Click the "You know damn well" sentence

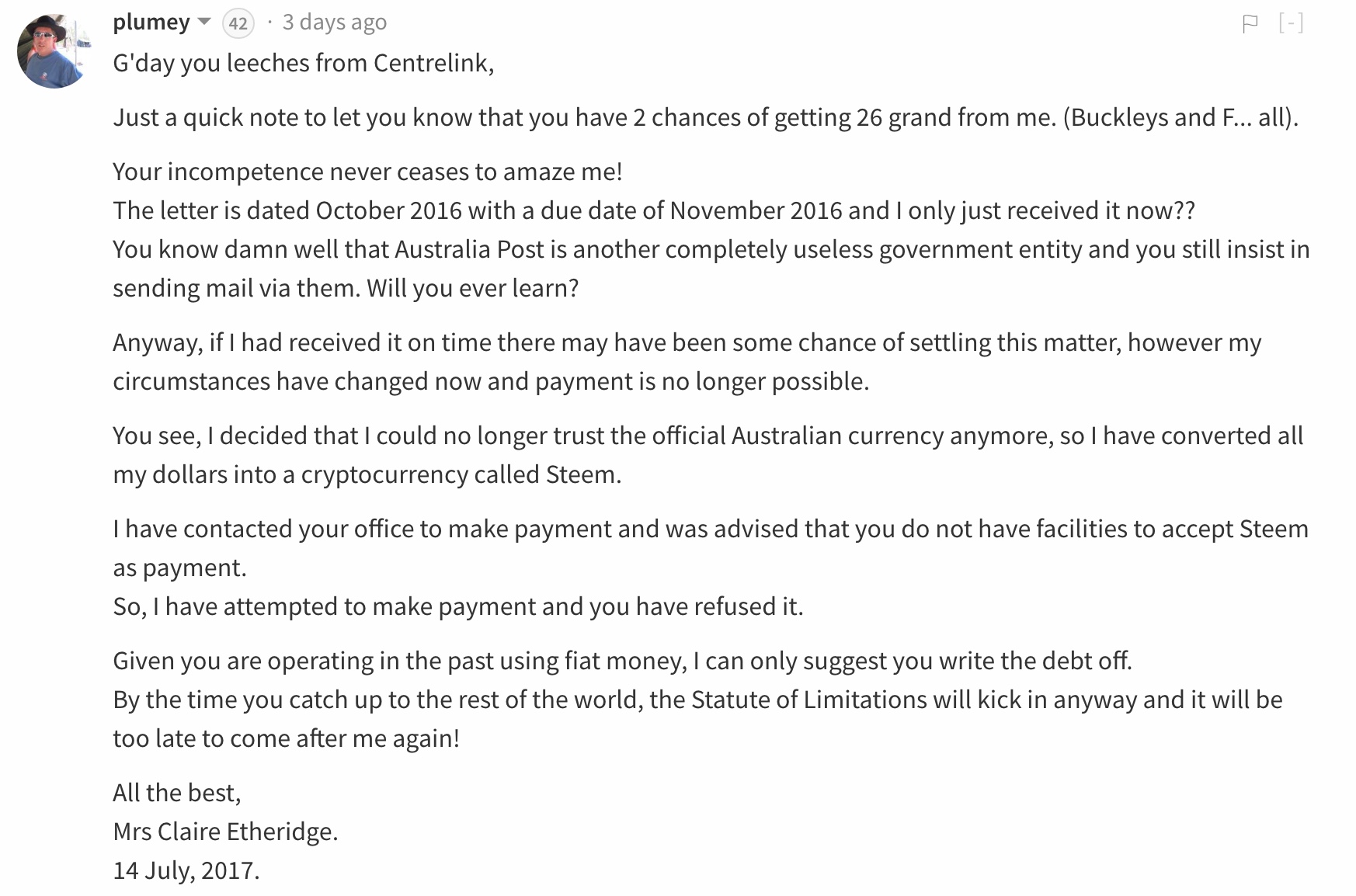point(711,249)
